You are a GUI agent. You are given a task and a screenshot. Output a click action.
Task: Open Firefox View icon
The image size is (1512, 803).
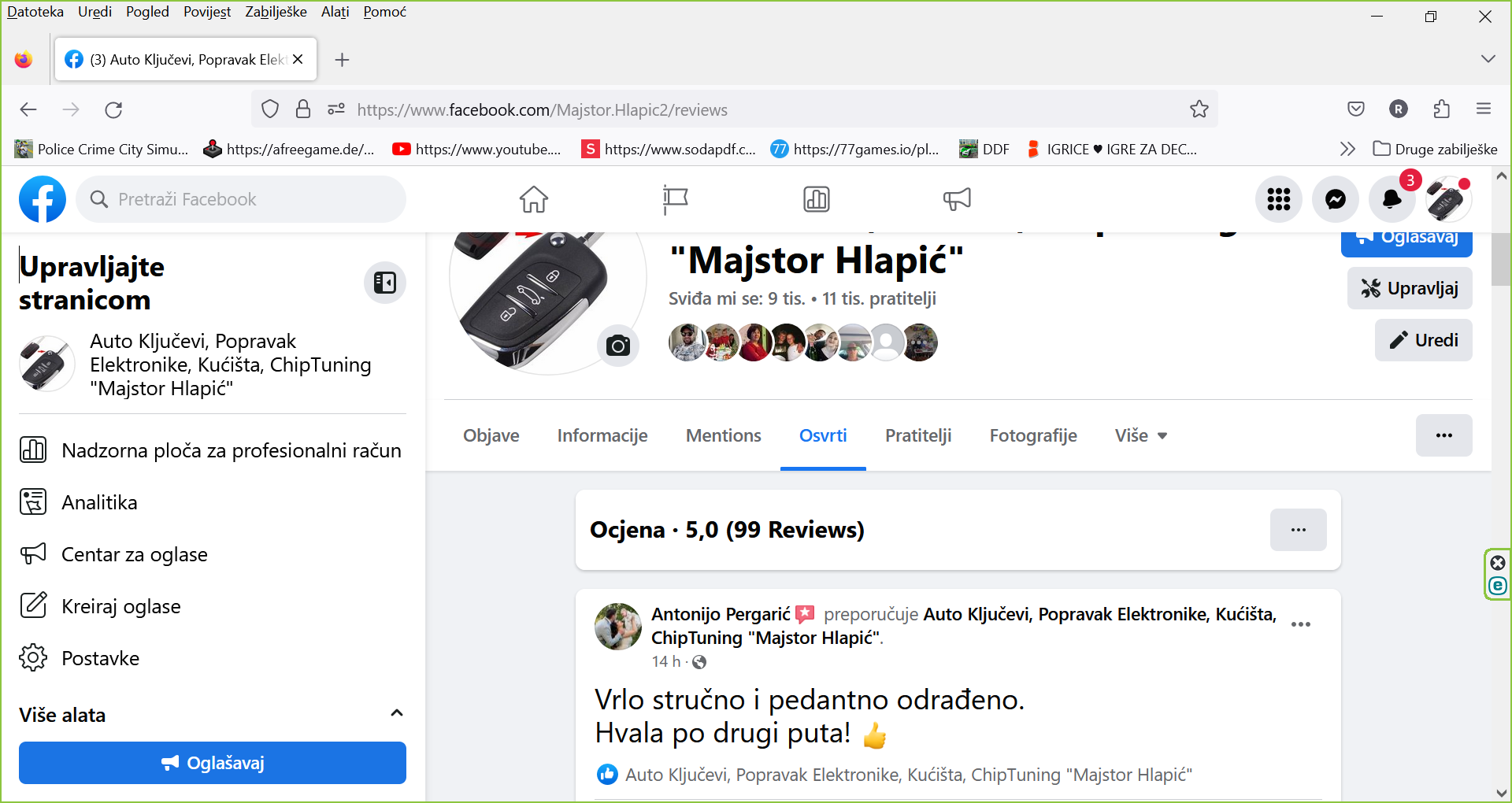24,60
